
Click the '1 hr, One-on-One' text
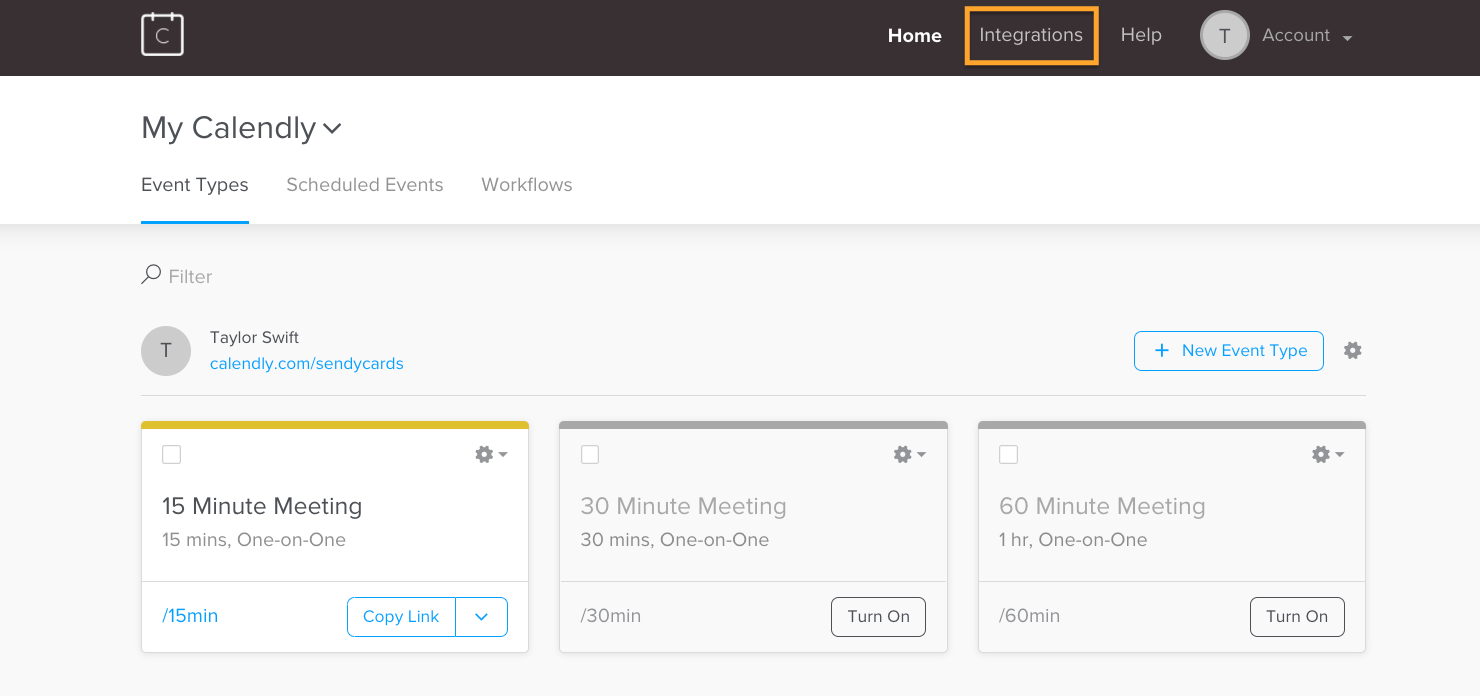pos(1073,540)
